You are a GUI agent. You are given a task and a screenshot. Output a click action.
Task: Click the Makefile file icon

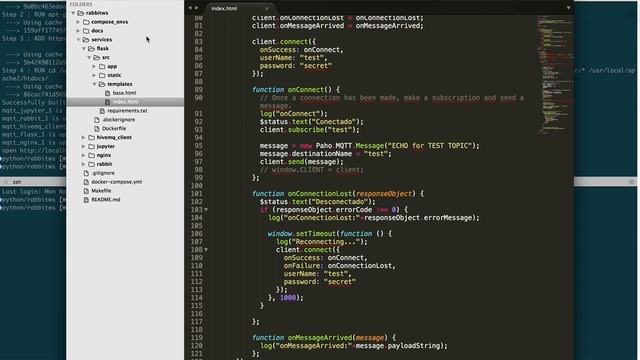click(86, 191)
